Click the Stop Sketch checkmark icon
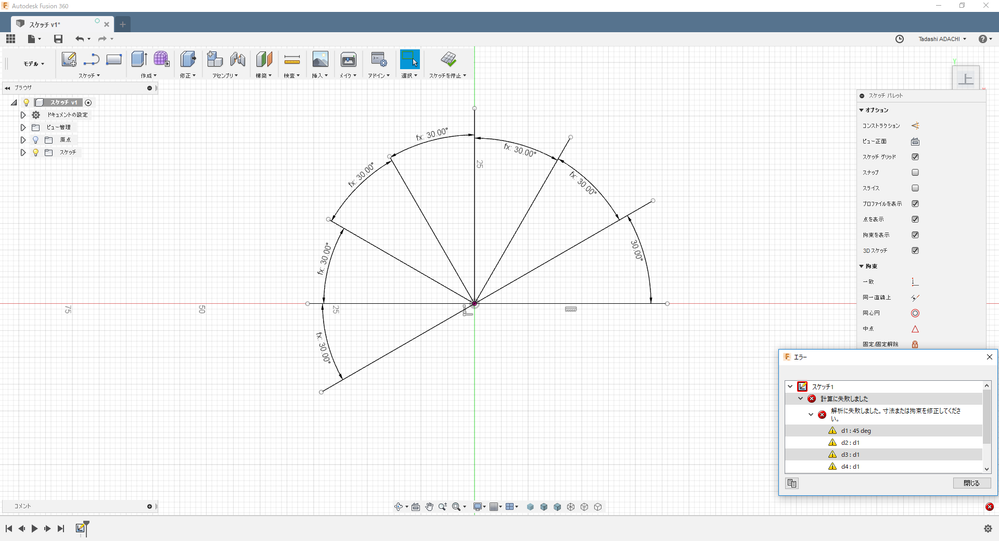 click(x=449, y=59)
